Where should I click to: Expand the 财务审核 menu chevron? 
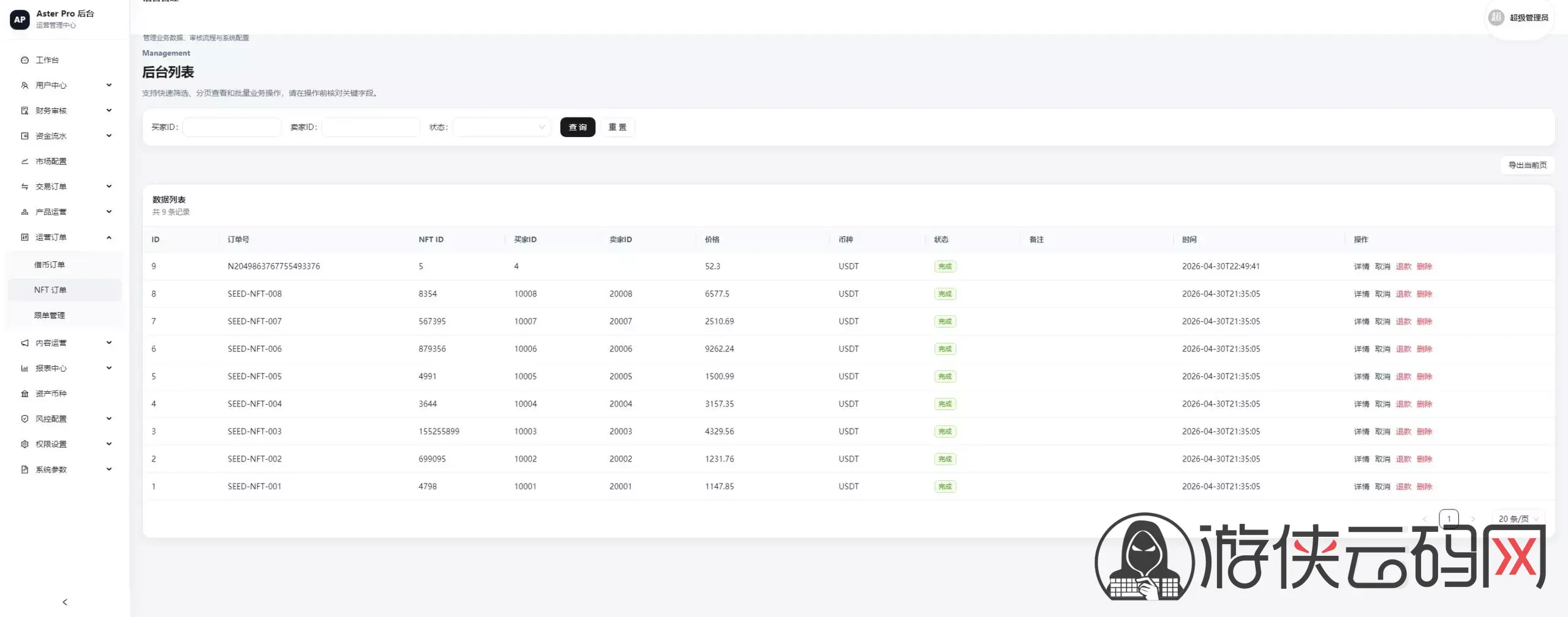(x=109, y=110)
